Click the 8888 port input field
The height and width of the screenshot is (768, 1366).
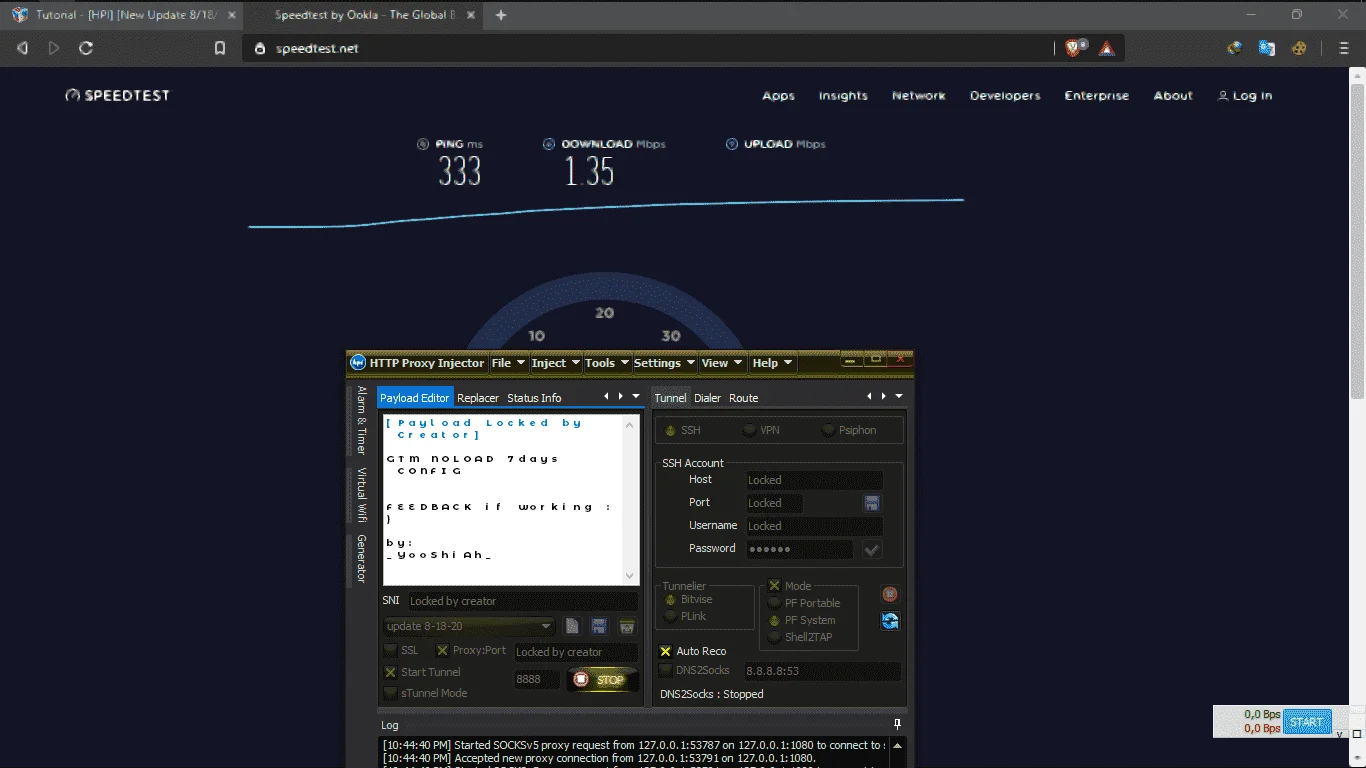[x=536, y=679]
